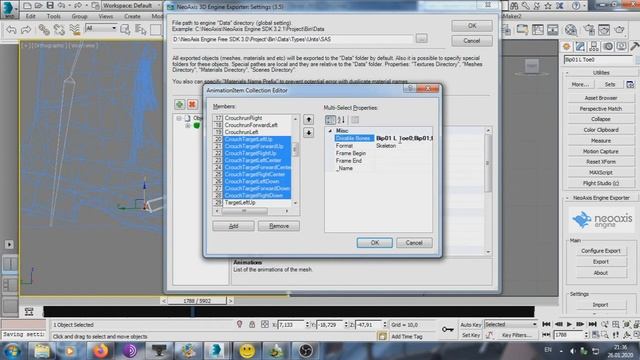Sort properties alphabetically icon

coord(341,120)
